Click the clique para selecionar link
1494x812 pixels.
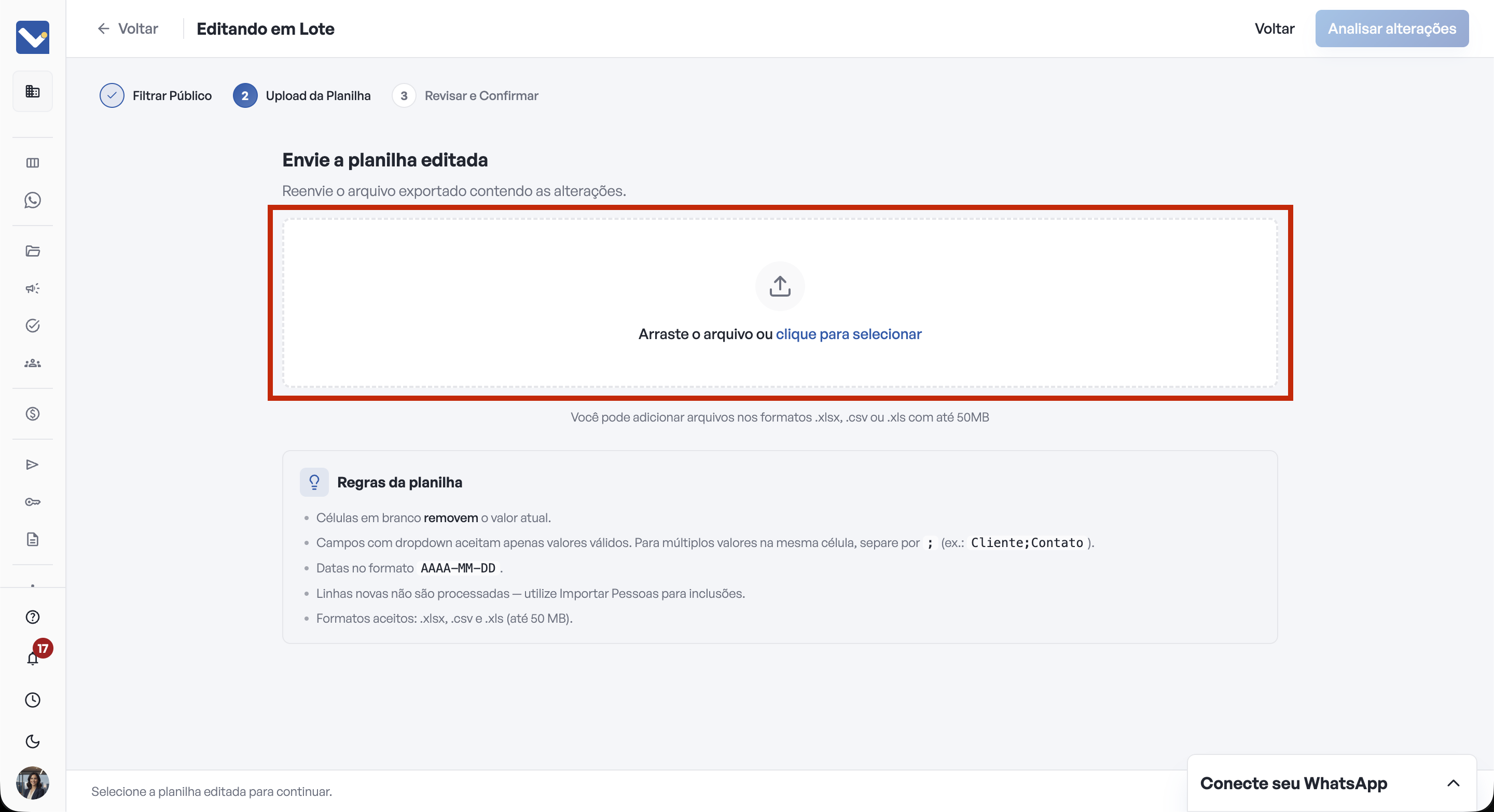click(x=849, y=334)
